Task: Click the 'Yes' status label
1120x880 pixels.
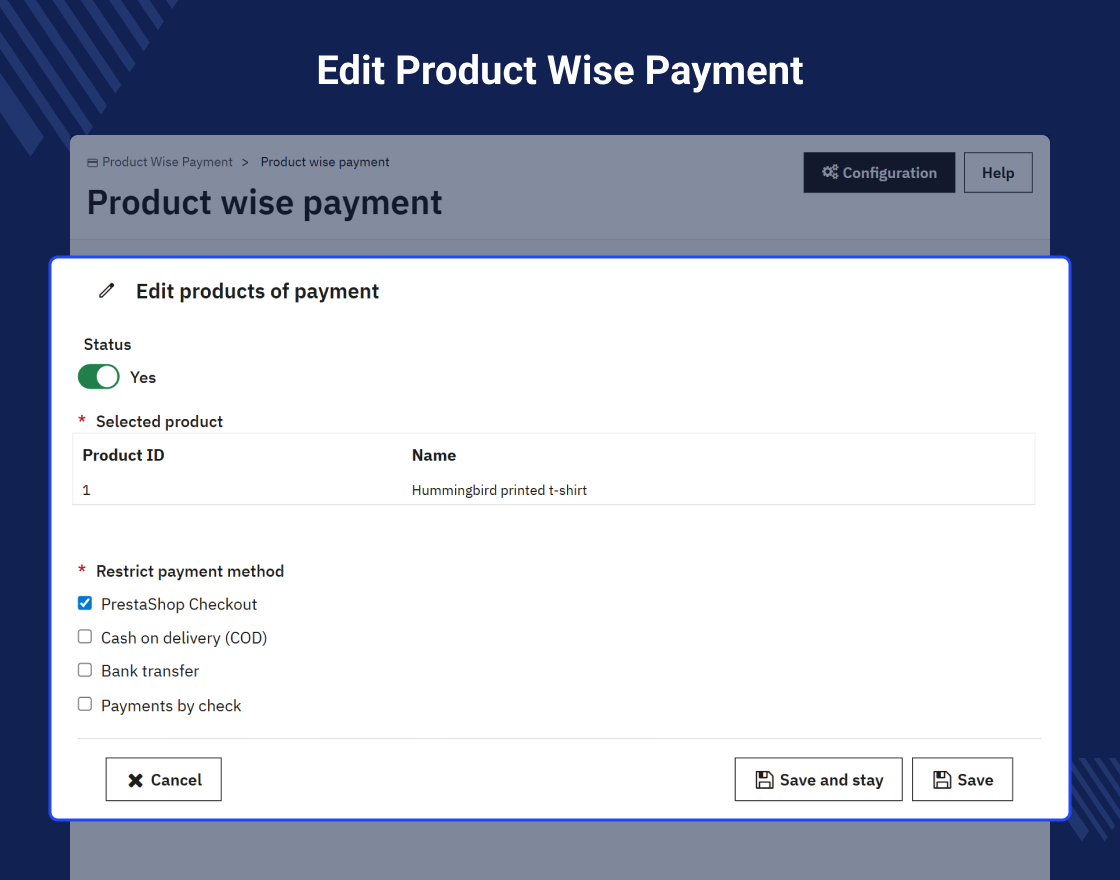Action: 143,377
